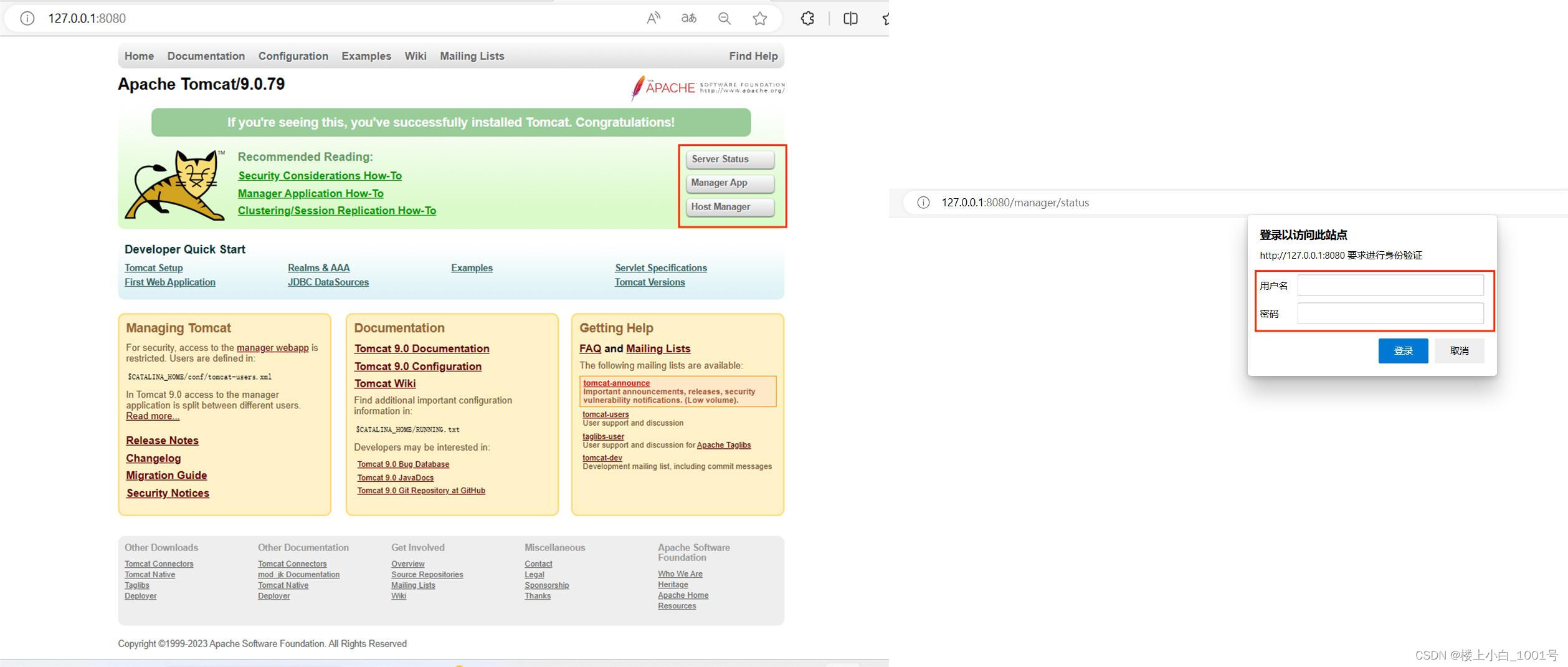The image size is (1568, 667).
Task: Add page to favorites with star icon
Action: (x=759, y=18)
